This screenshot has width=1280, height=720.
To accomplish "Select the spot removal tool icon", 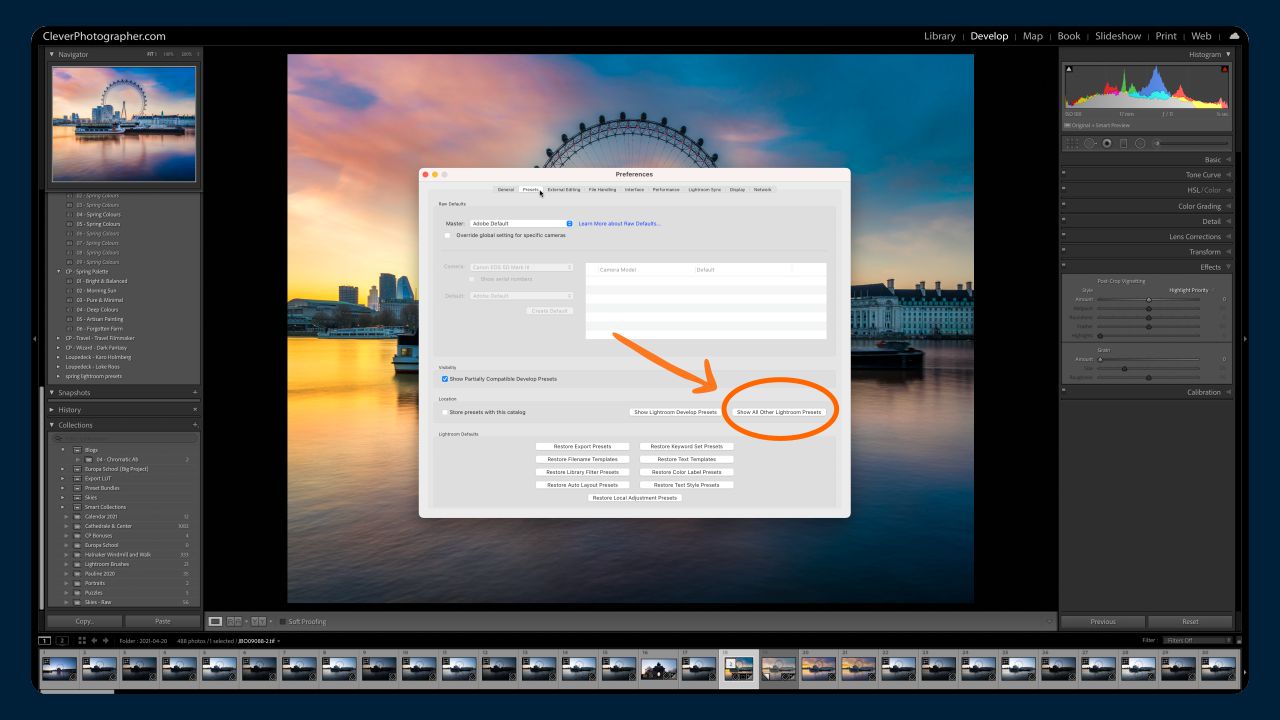I will tap(1091, 143).
